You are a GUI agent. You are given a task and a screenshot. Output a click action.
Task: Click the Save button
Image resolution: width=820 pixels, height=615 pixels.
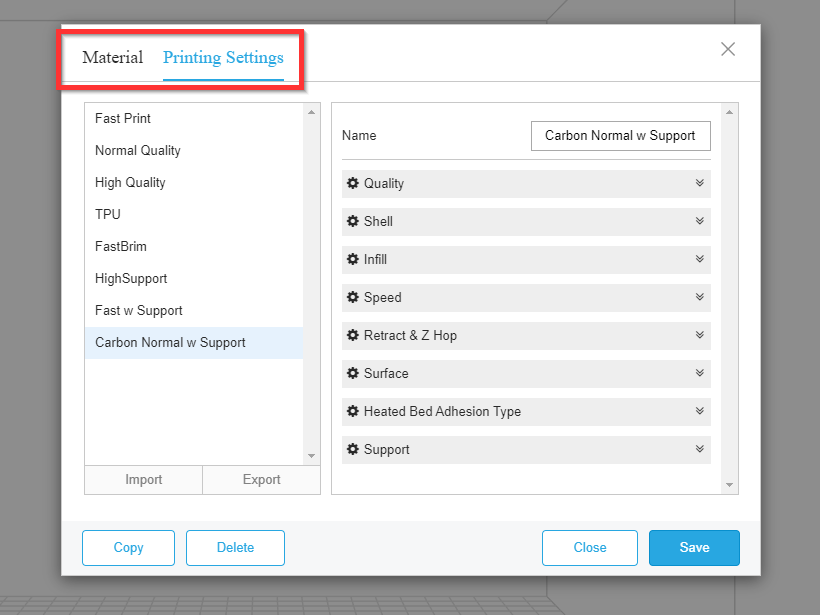point(694,547)
